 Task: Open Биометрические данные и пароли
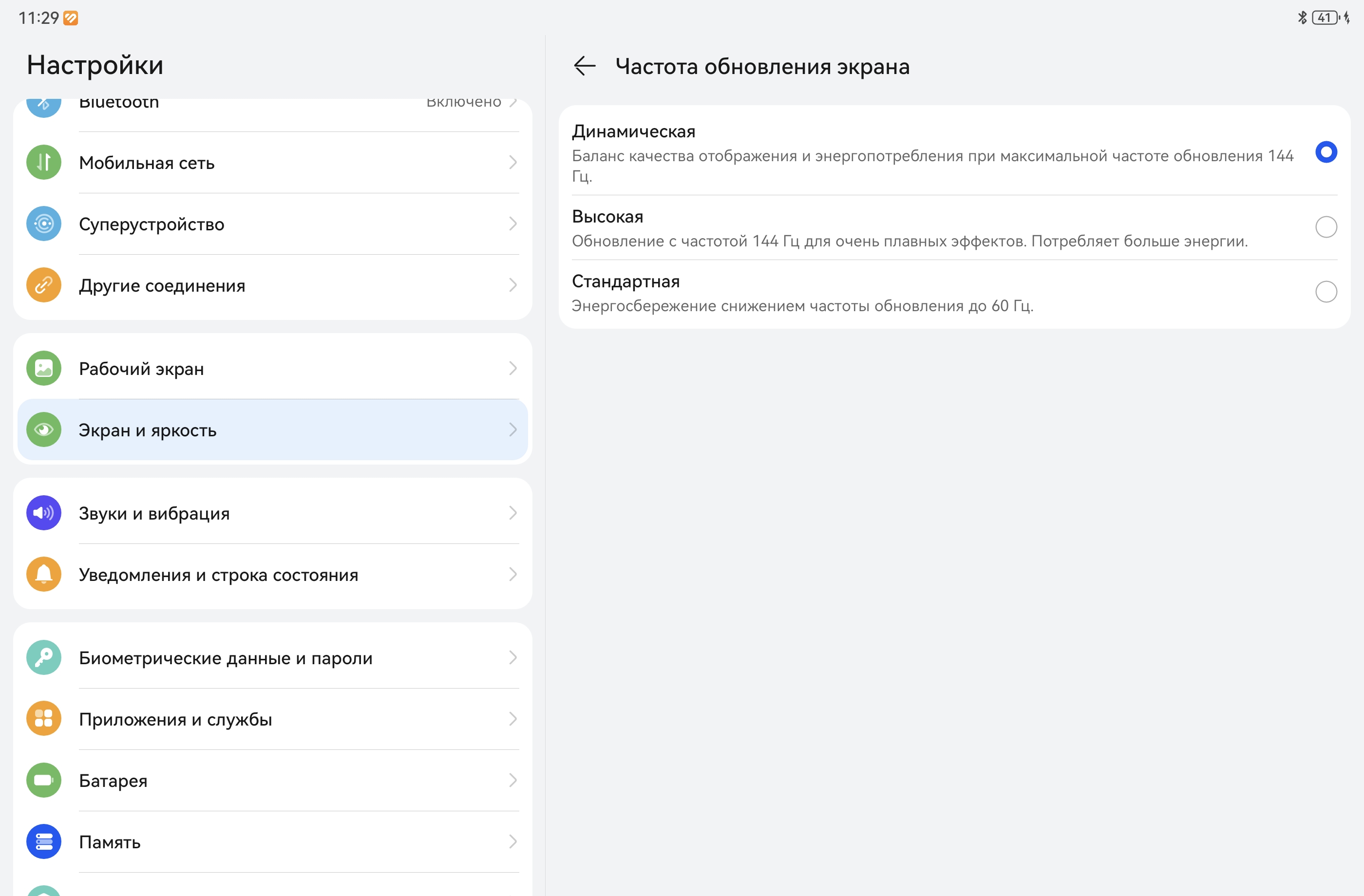272,658
